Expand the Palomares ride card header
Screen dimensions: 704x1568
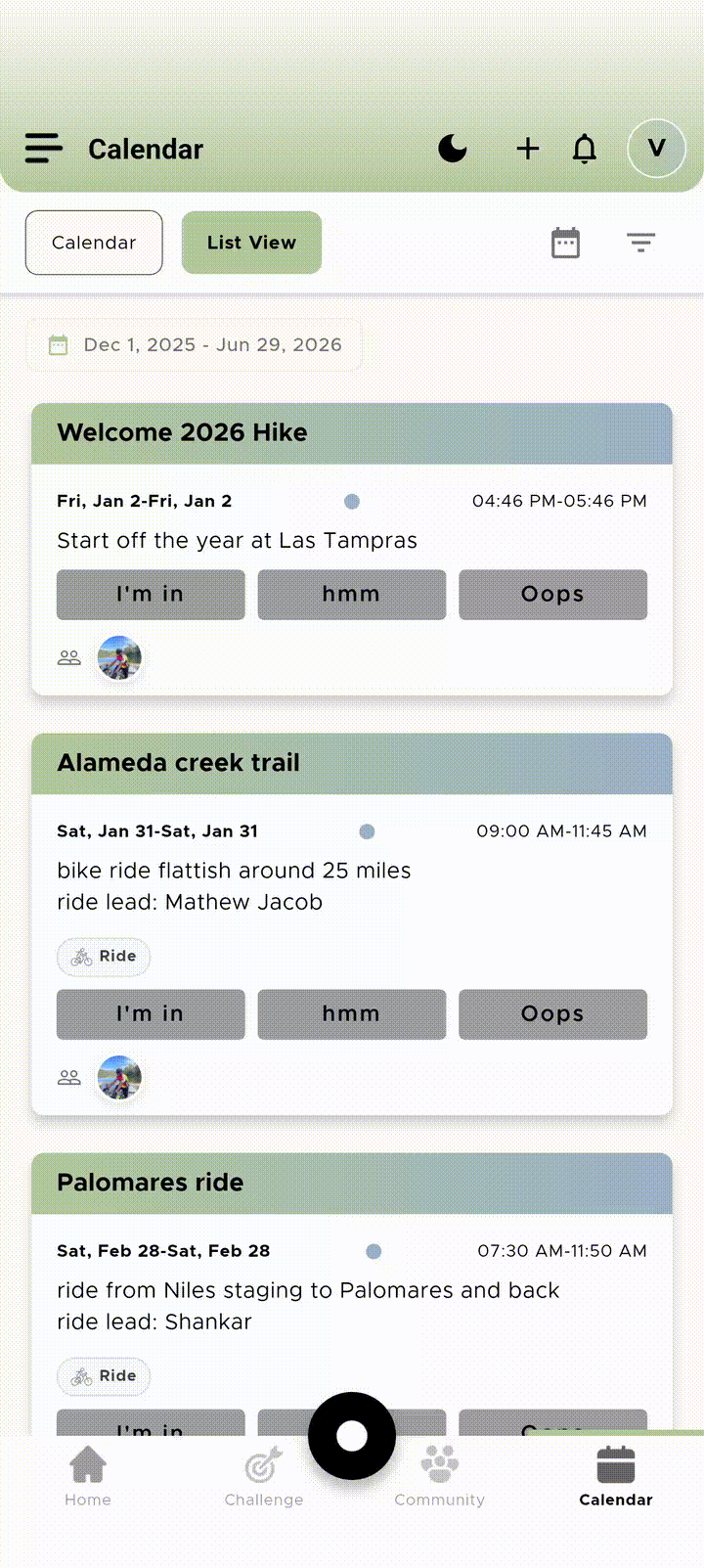352,1183
